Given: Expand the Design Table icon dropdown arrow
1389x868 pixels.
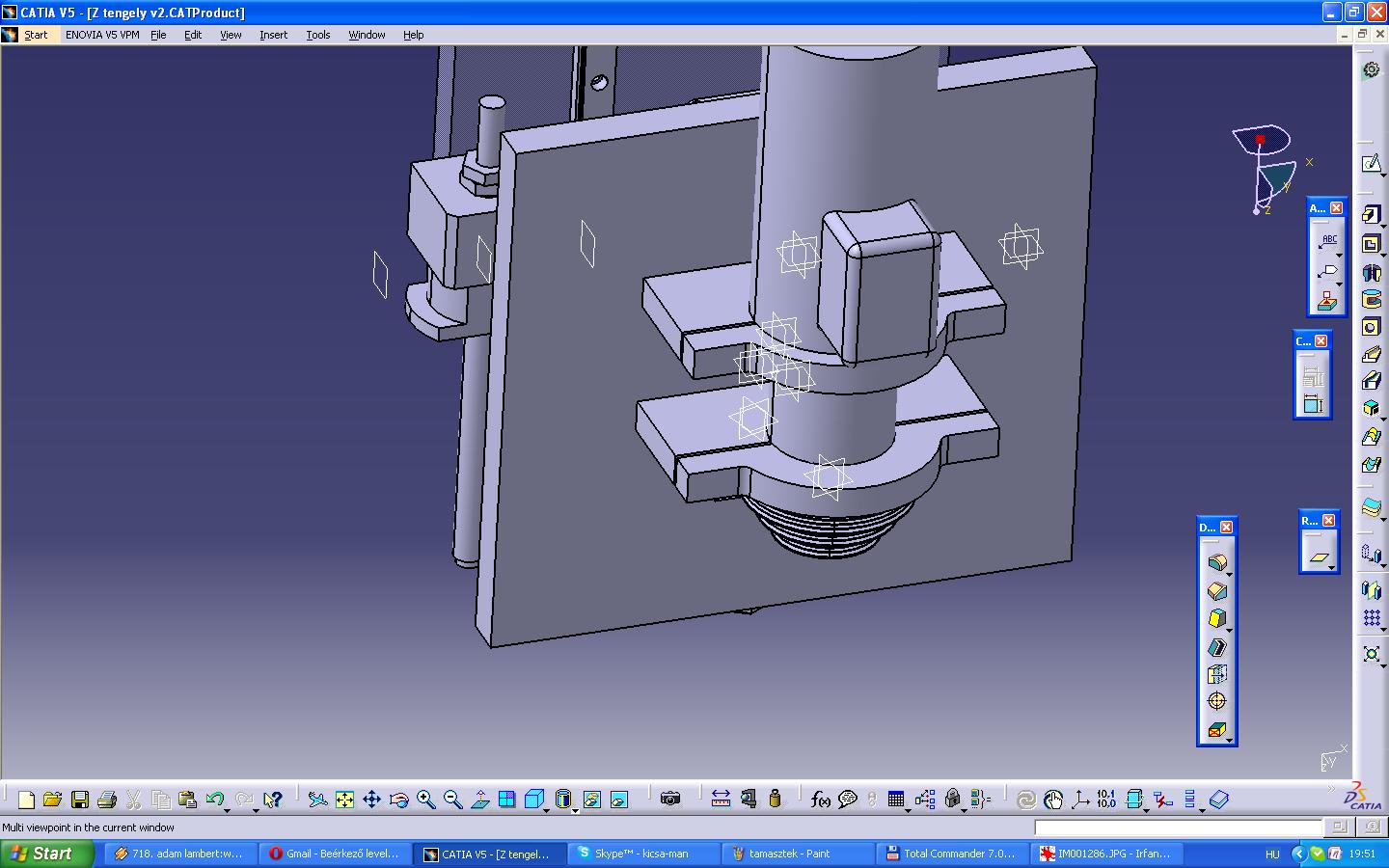Looking at the screenshot, I should tap(909, 810).
